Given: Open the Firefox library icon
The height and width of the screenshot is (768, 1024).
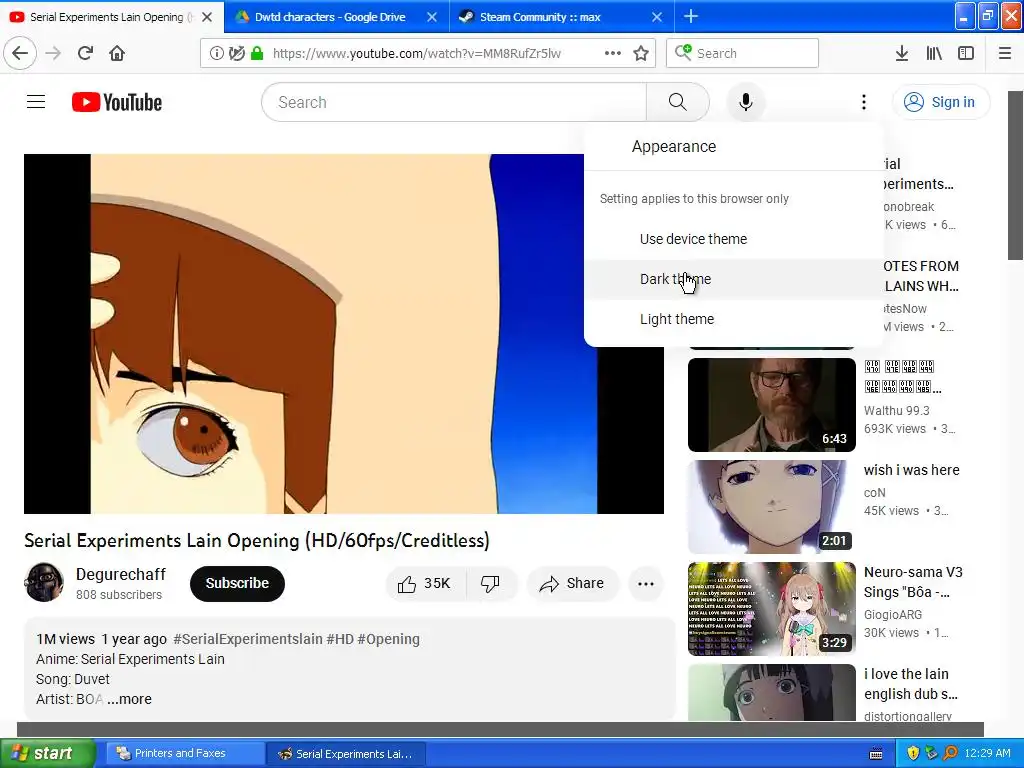Looking at the screenshot, I should point(934,53).
